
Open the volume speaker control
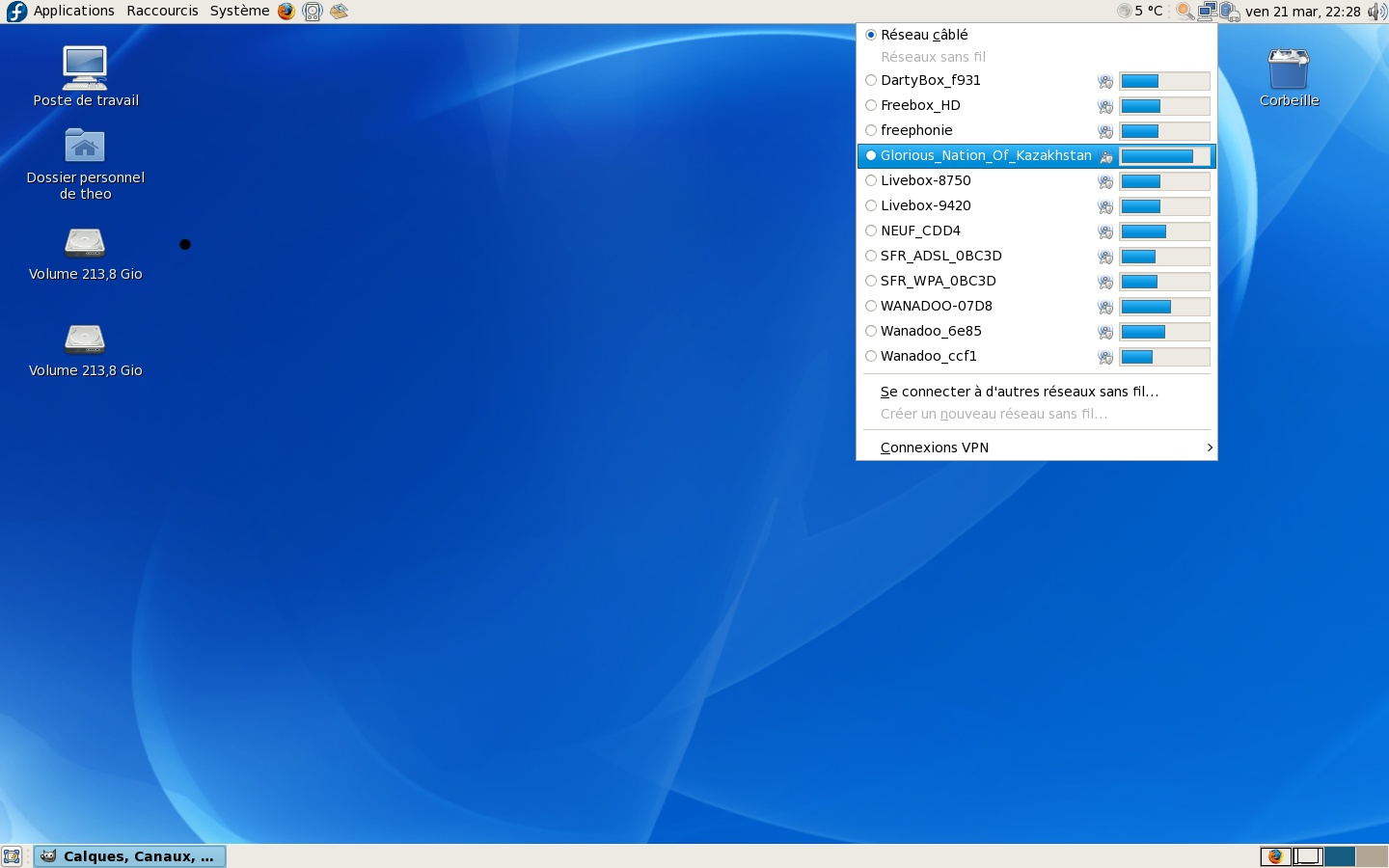pyautogui.click(x=1376, y=12)
